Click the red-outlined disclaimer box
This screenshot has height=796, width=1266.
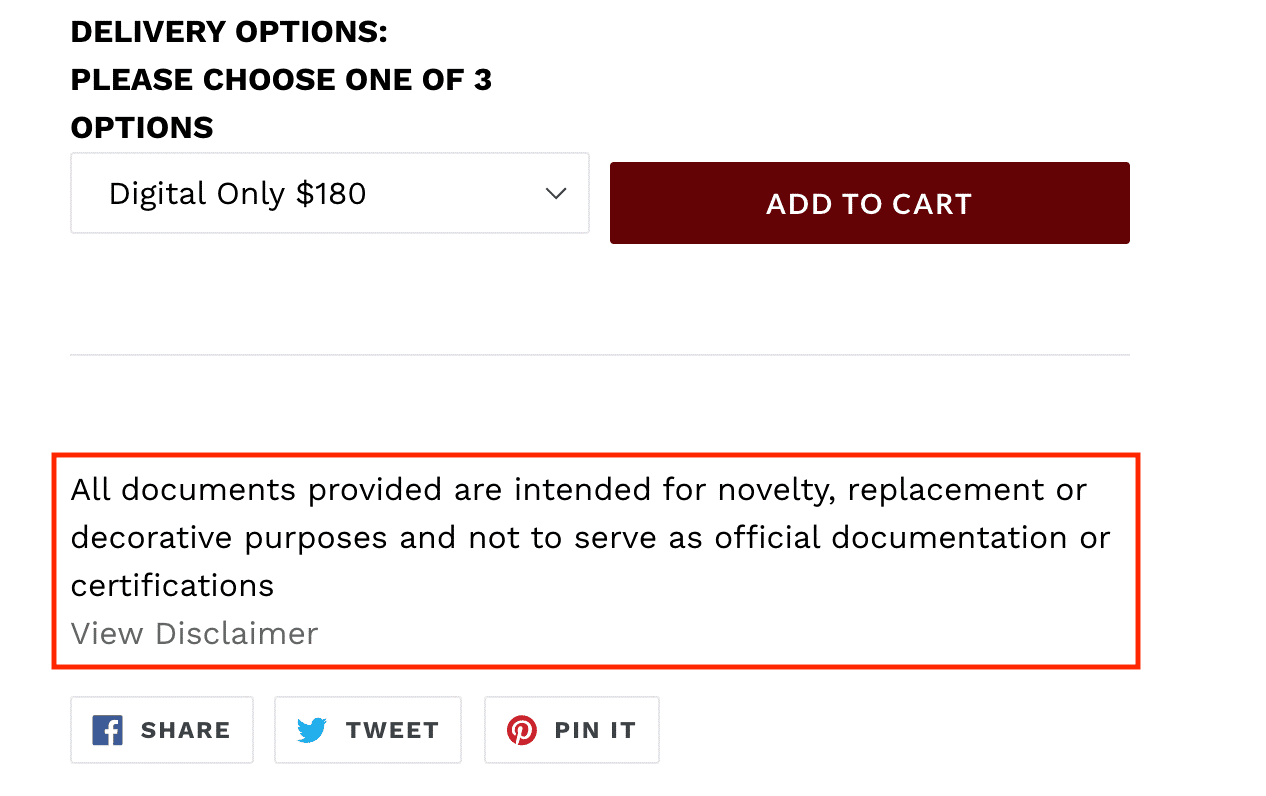pos(598,560)
